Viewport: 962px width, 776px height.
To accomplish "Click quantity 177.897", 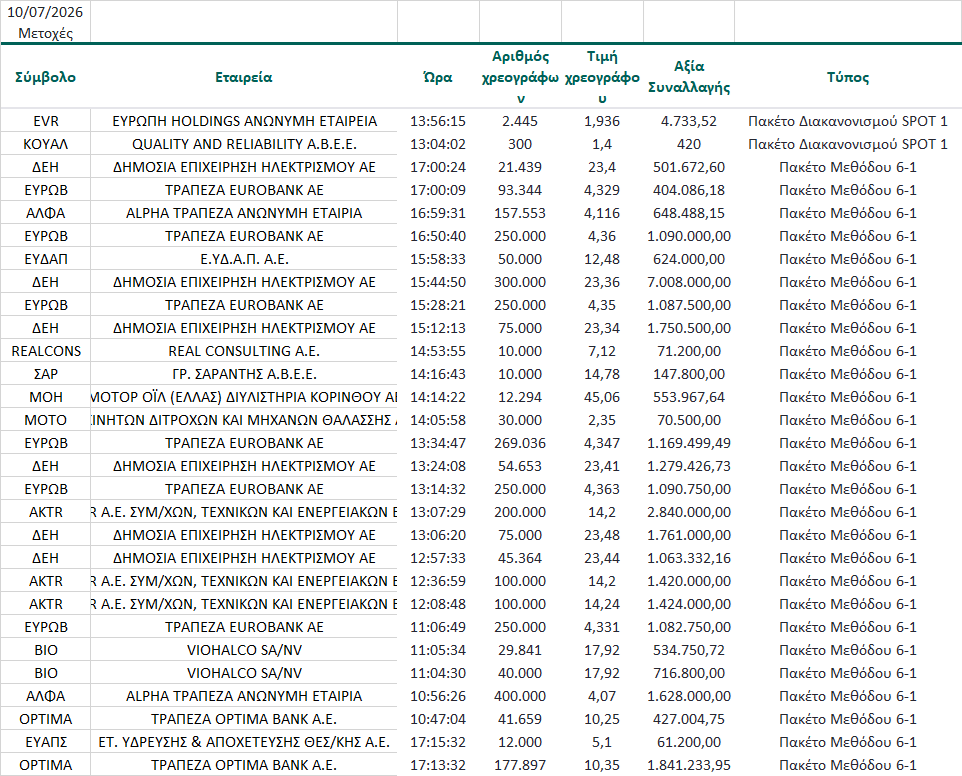I will [x=520, y=766].
